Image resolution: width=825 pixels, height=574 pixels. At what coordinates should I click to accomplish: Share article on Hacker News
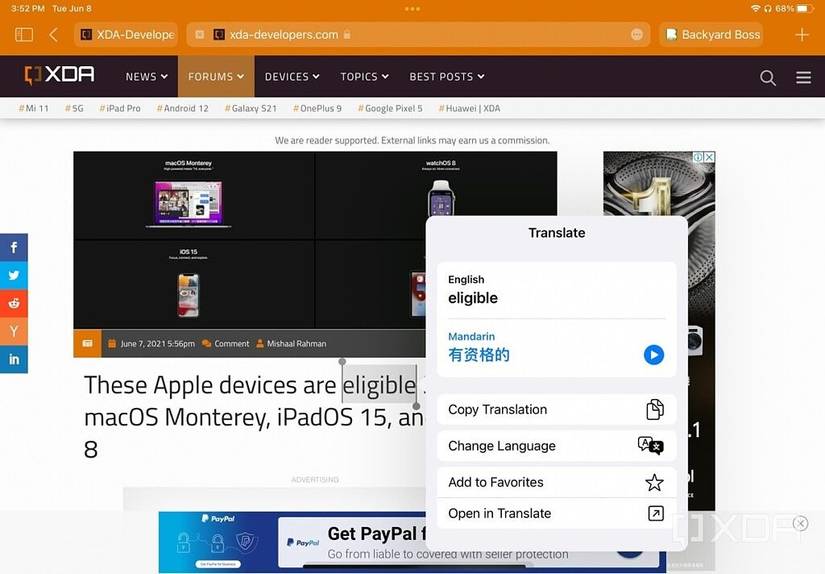(14, 331)
